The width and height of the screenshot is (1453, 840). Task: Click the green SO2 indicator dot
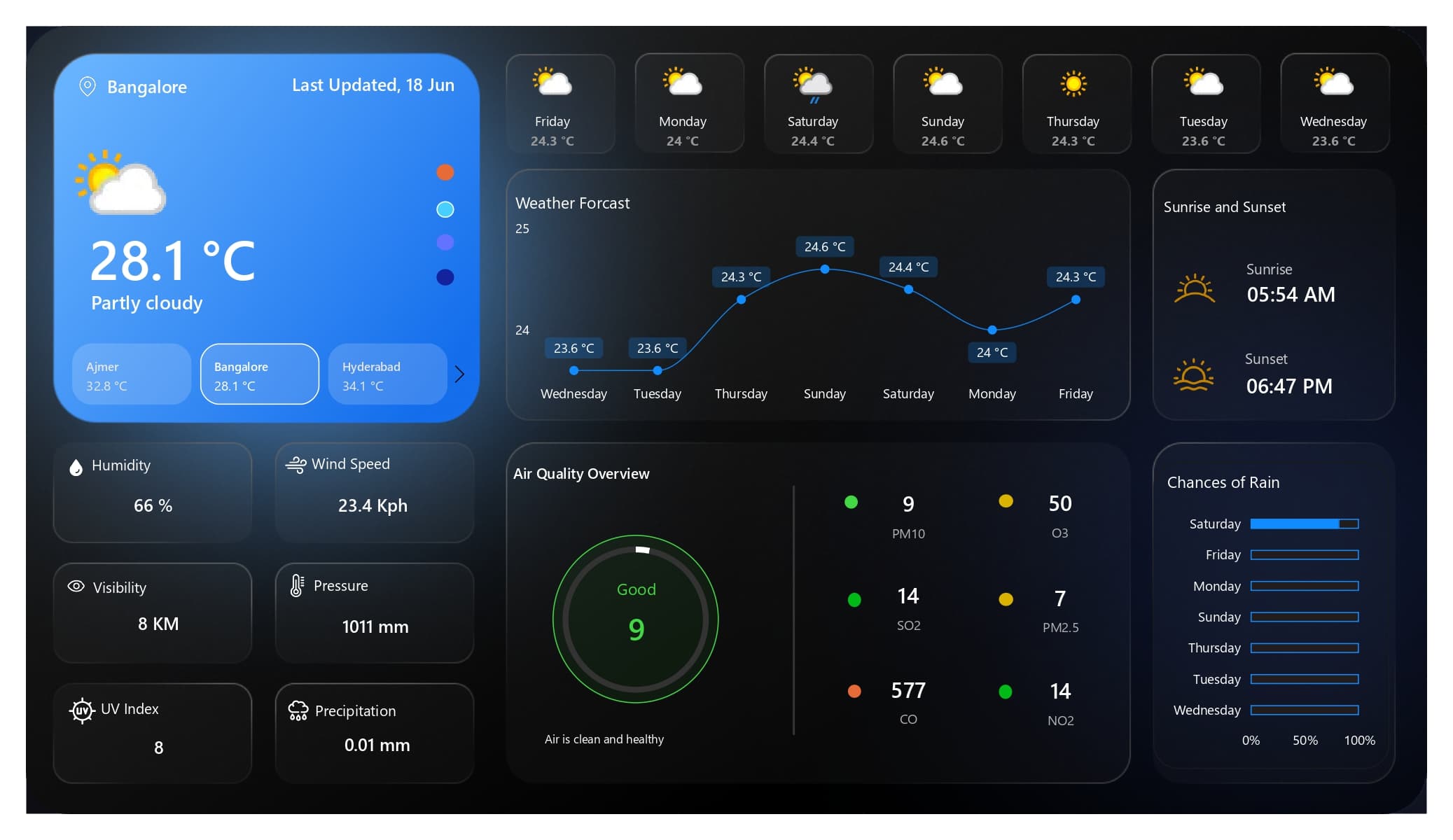point(854,600)
